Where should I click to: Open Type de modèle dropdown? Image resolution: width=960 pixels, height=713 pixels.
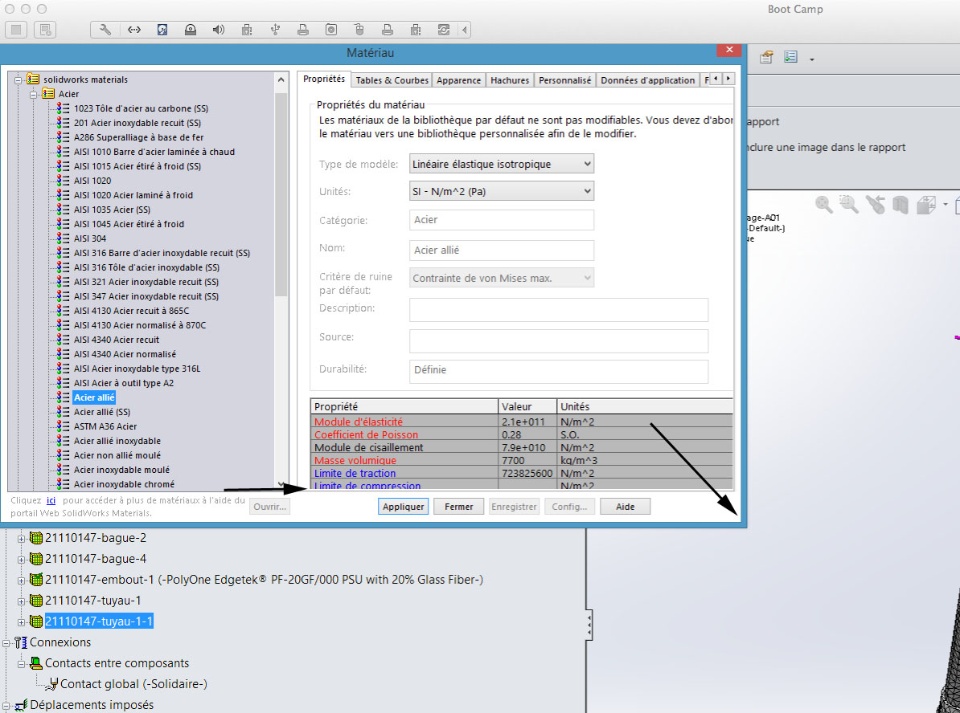click(x=501, y=164)
